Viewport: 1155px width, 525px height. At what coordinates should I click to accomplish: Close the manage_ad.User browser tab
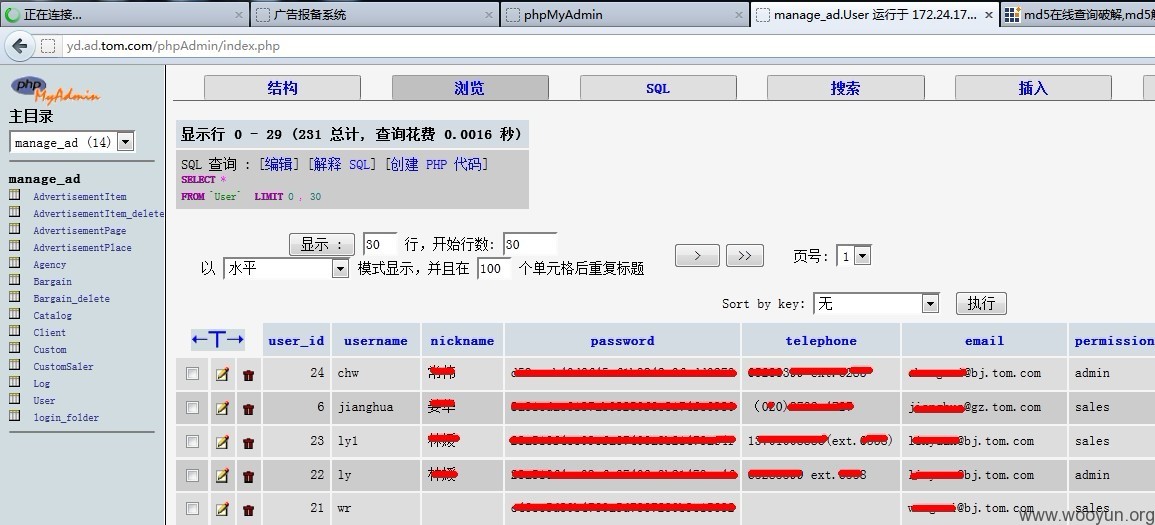[x=989, y=15]
